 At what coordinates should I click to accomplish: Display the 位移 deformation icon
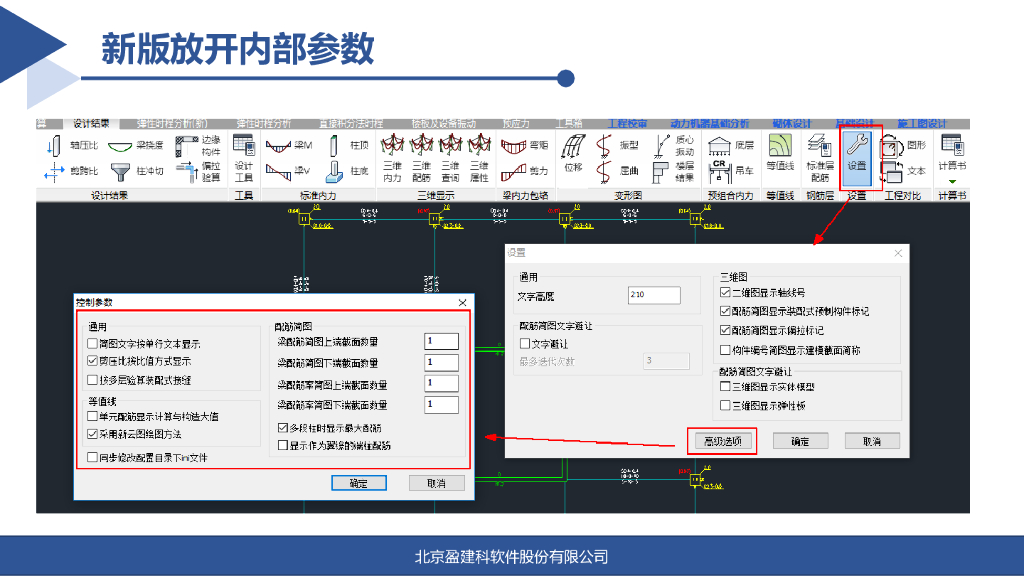573,146
